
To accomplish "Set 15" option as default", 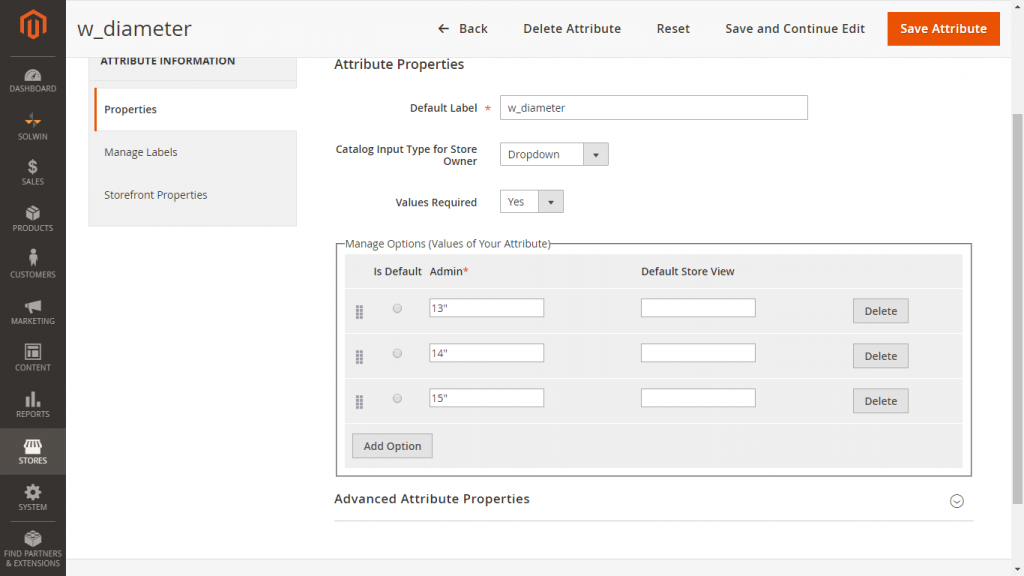I will (x=397, y=399).
